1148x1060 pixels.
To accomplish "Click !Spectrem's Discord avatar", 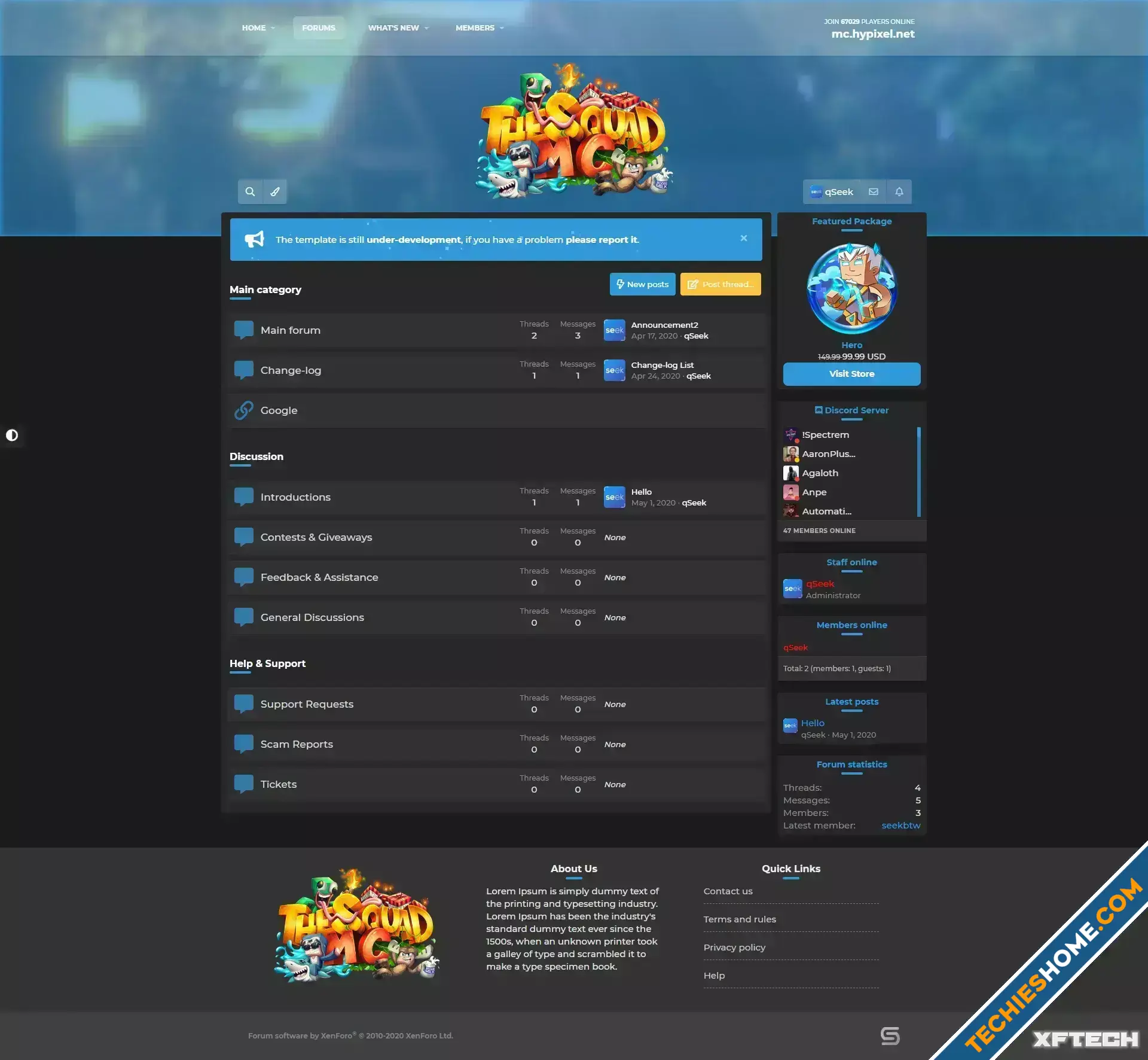I will pos(791,435).
